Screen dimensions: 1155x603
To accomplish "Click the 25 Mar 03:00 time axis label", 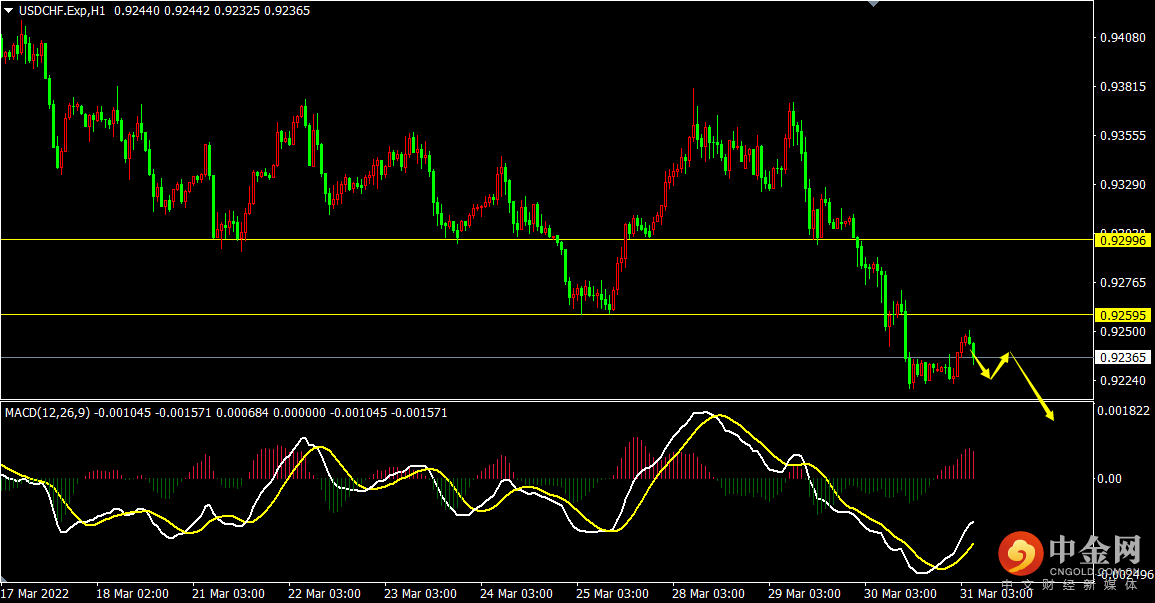I will tap(611, 593).
